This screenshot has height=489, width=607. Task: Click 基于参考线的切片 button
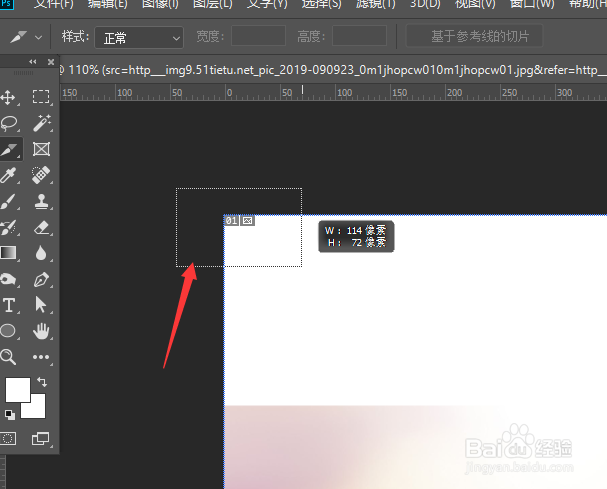[x=474, y=36]
